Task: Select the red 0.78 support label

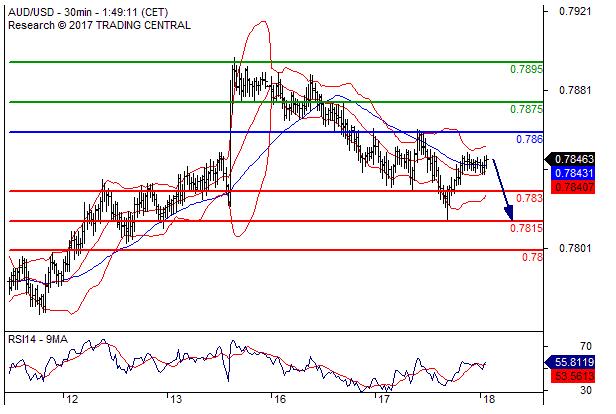Action: click(532, 257)
